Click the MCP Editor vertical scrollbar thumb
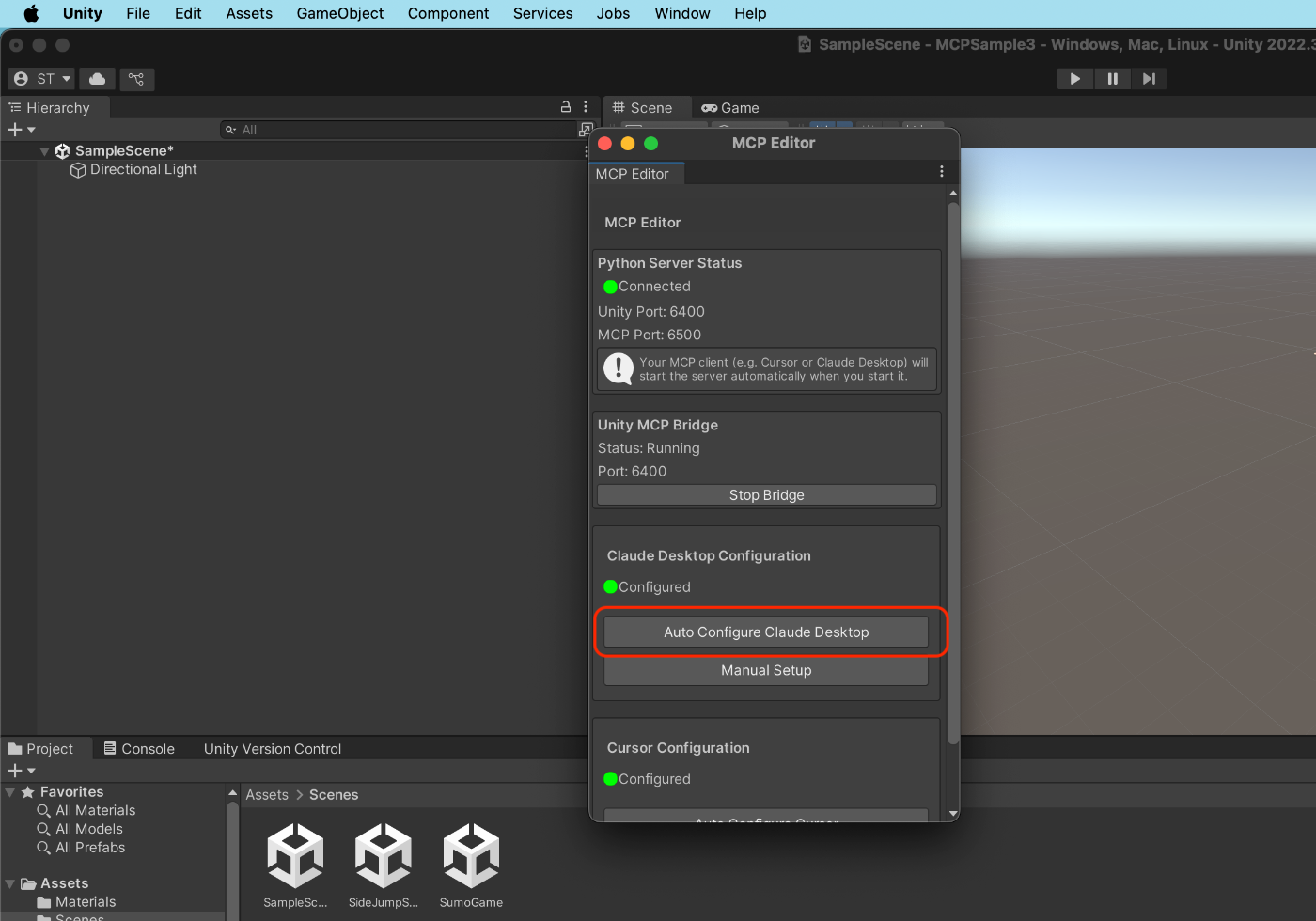Image resolution: width=1316 pixels, height=921 pixels. click(x=953, y=473)
